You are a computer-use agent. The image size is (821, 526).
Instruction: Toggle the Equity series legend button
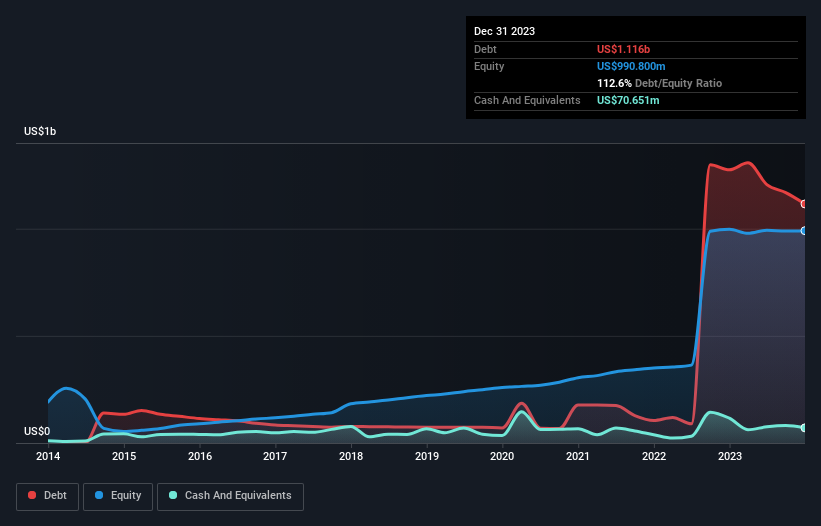tap(118, 496)
